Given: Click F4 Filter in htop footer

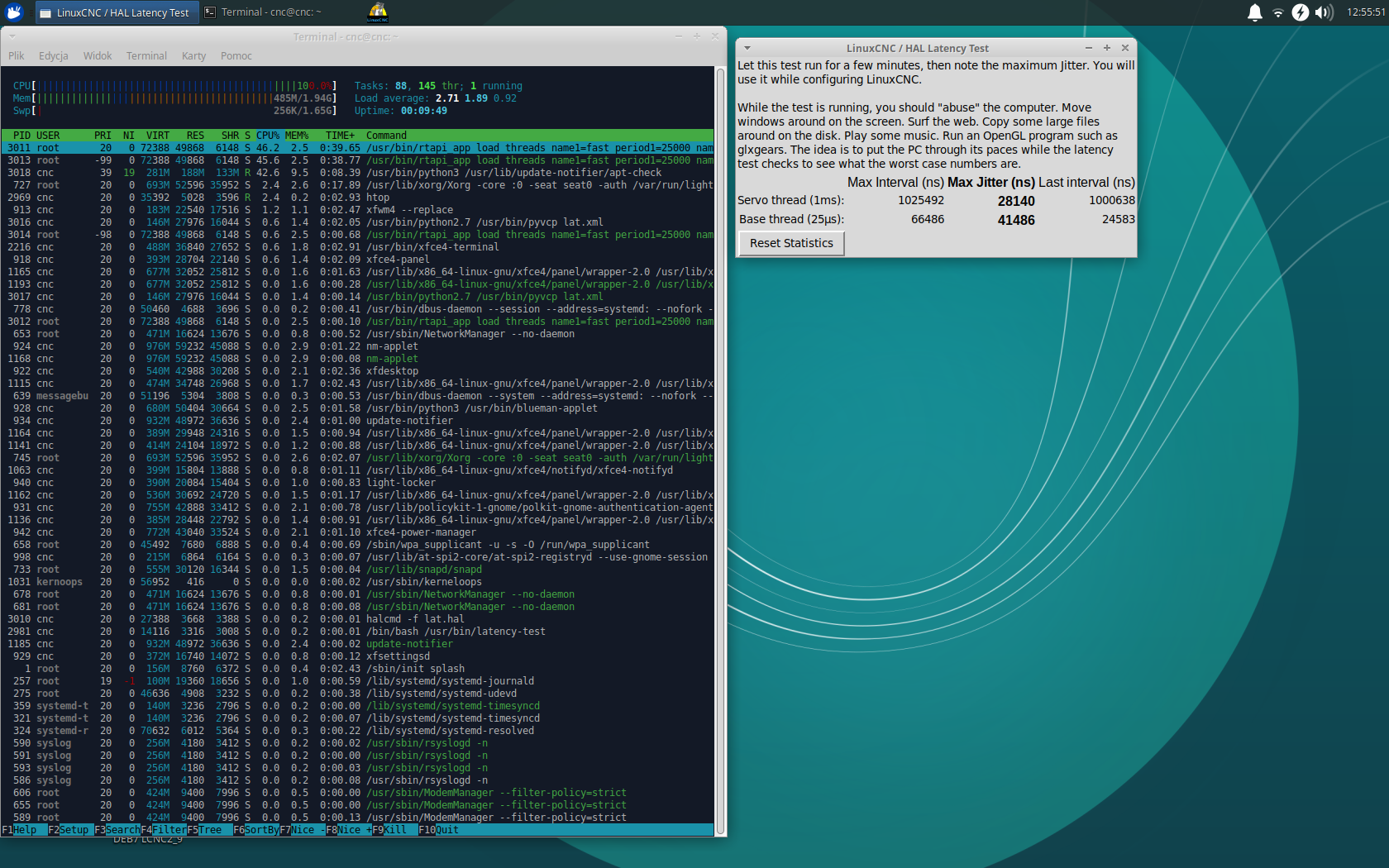Looking at the screenshot, I should (164, 830).
